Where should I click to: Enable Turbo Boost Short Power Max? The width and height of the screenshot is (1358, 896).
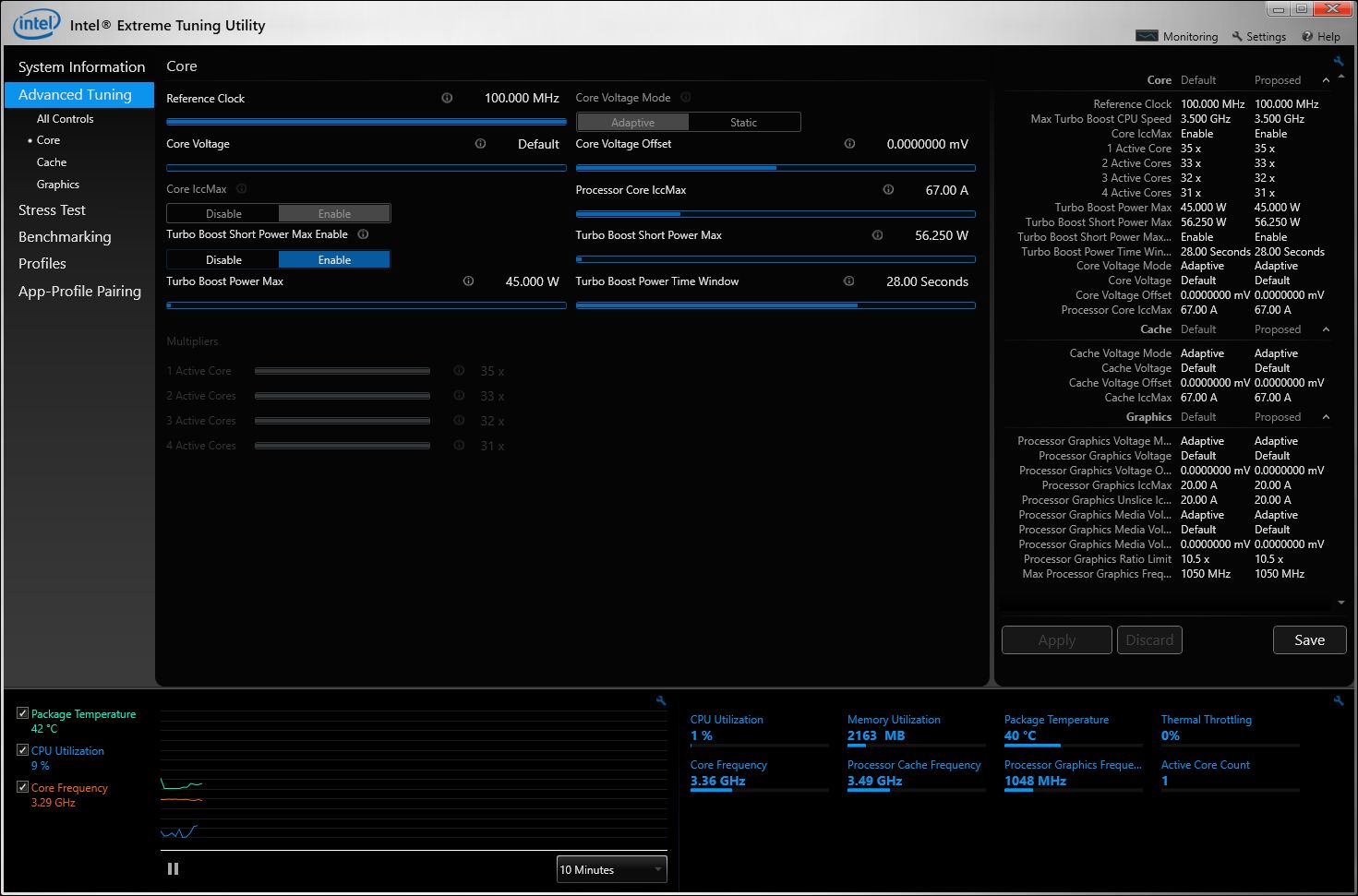[x=334, y=260]
